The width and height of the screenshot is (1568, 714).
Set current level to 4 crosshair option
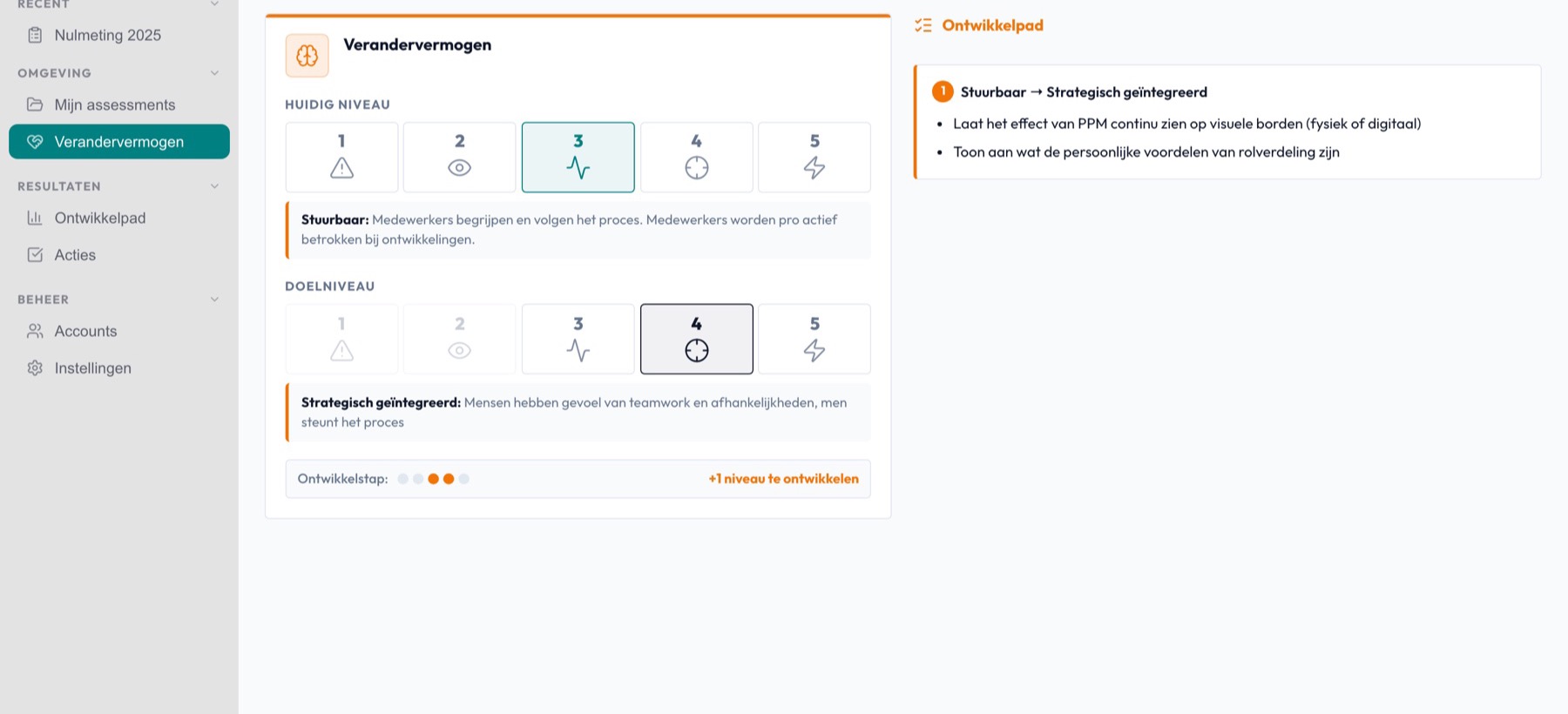point(697,157)
